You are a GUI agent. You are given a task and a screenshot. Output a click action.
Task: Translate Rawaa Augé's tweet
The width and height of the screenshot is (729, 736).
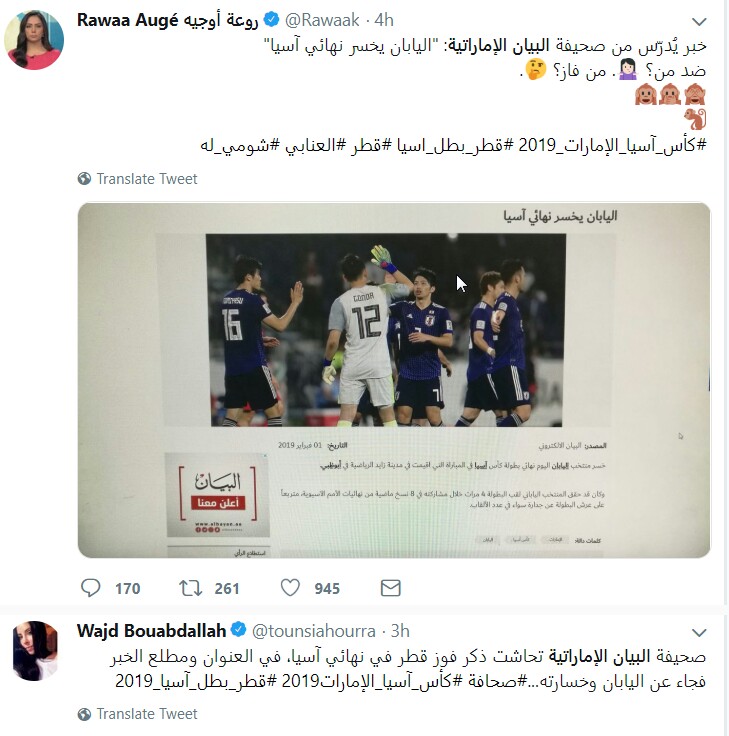(146, 179)
